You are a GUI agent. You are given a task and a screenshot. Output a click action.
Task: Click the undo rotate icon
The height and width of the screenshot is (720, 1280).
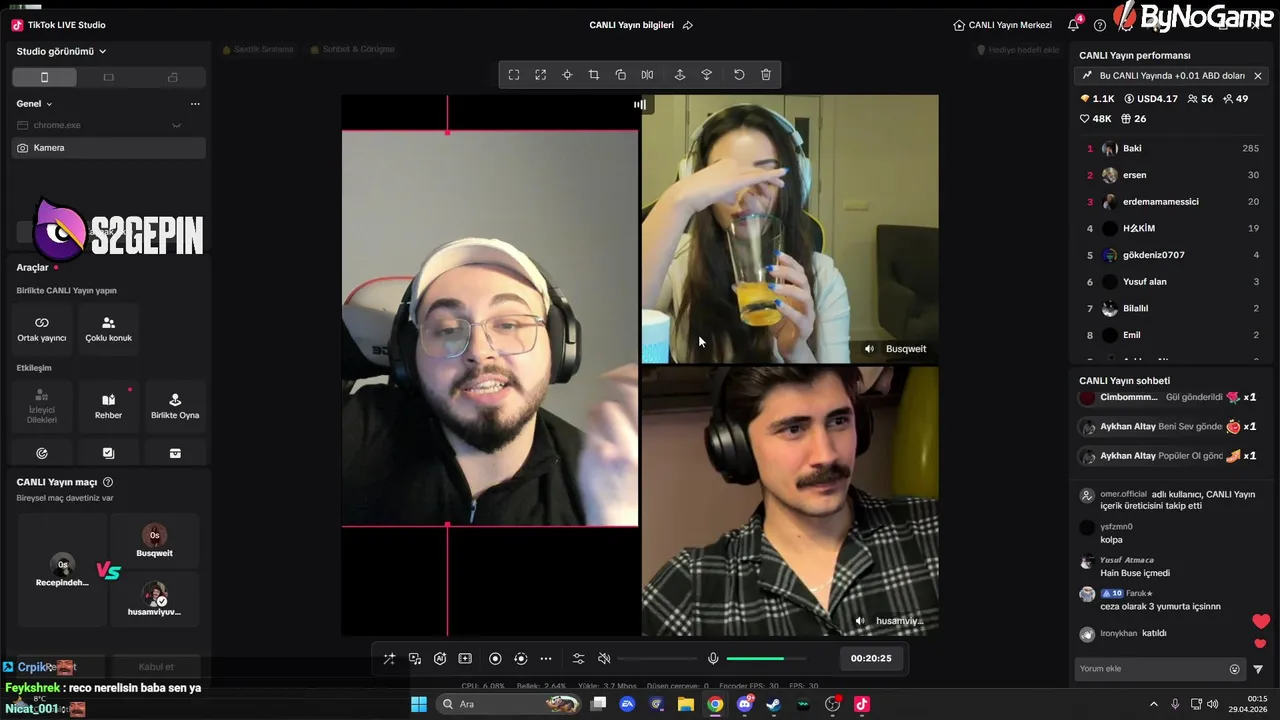(x=739, y=75)
